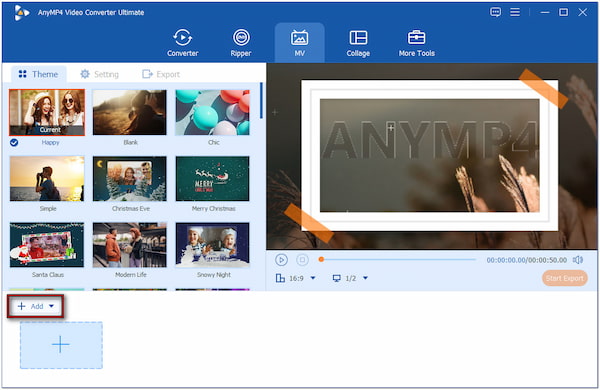Viewport: 600px width, 390px height.
Task: Open the hamburger menu in title bar
Action: coord(515,12)
